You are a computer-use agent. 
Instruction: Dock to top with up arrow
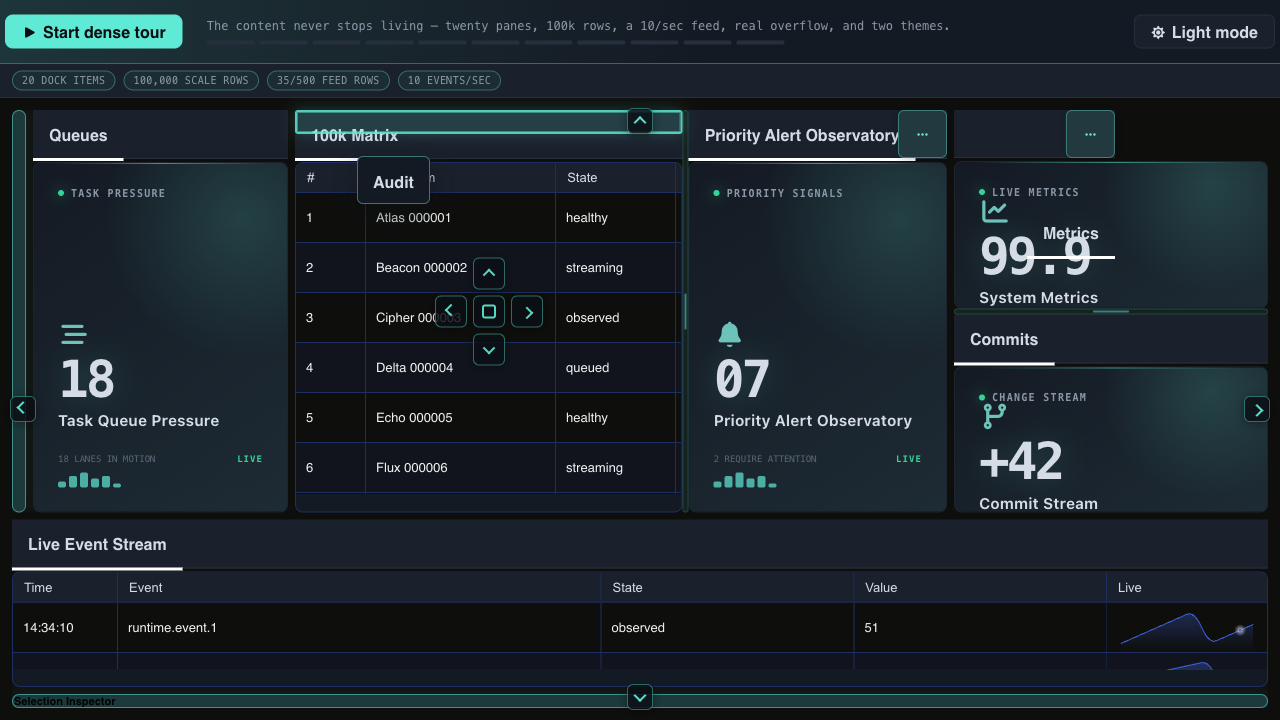pyautogui.click(x=489, y=273)
